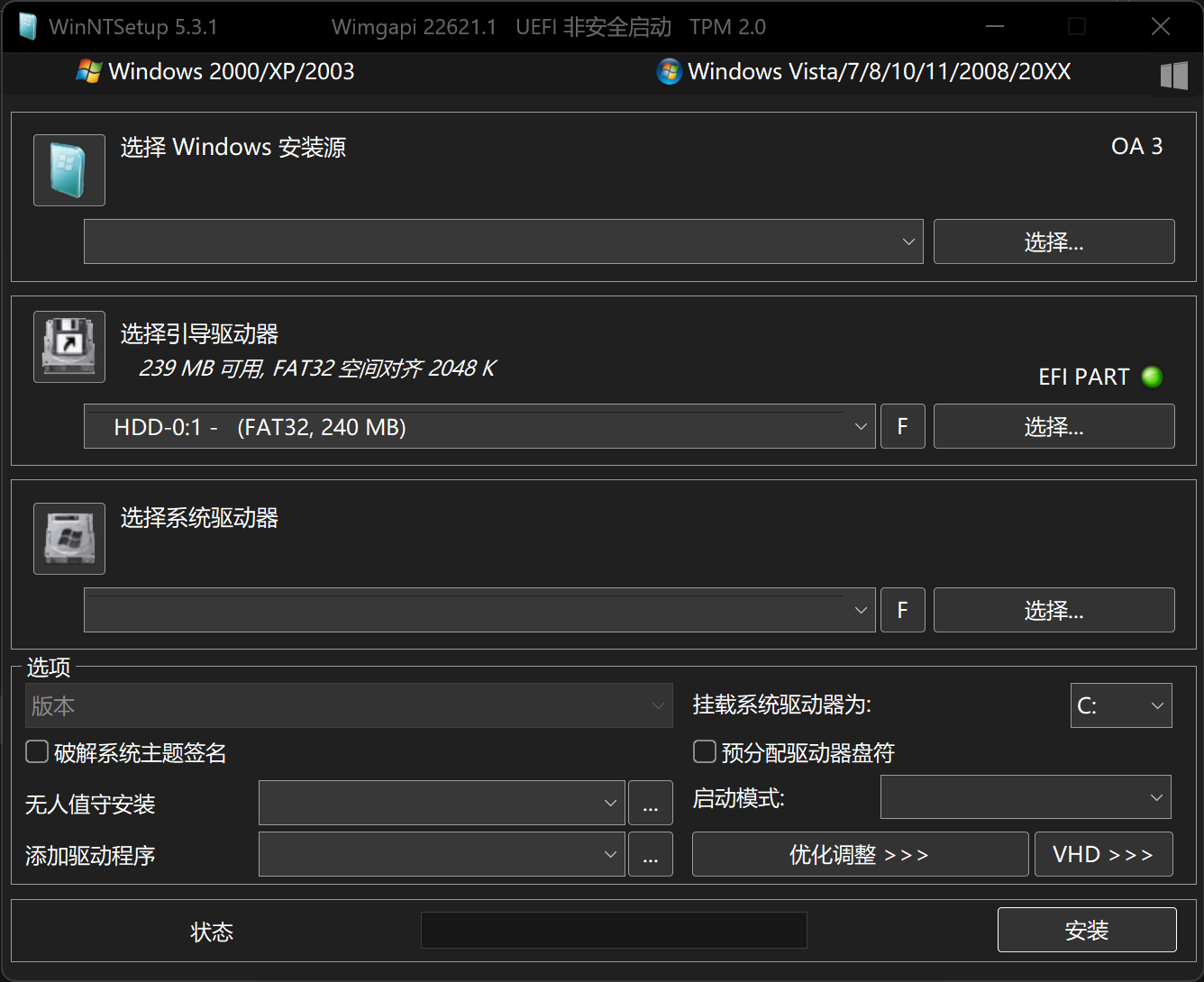The height and width of the screenshot is (982, 1204).
Task: Click F button next to system drive
Action: click(902, 610)
